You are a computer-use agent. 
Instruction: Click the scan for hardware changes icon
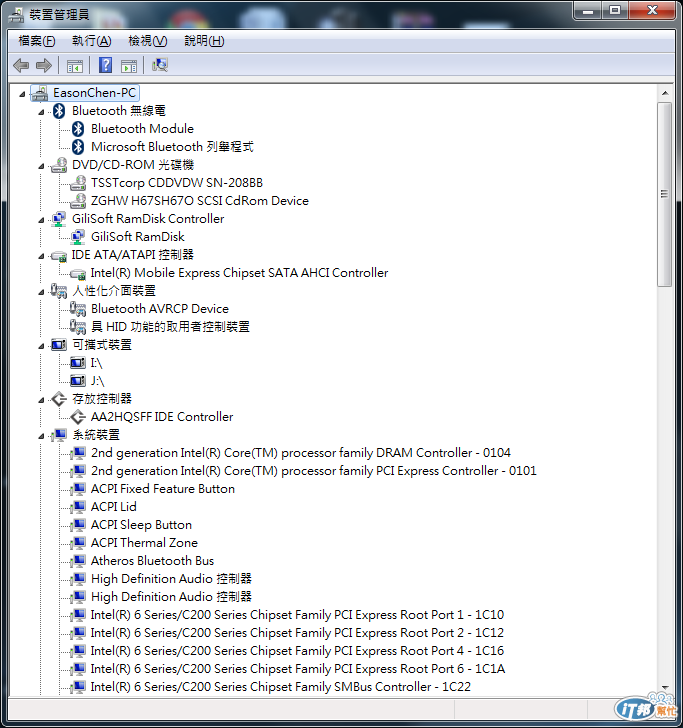click(x=160, y=65)
